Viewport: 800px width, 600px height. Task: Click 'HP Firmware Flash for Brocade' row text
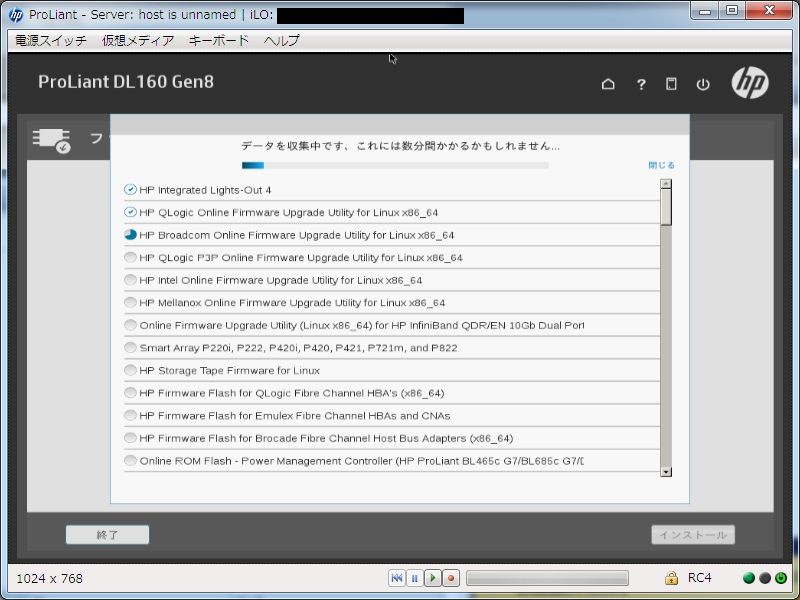(x=326, y=438)
